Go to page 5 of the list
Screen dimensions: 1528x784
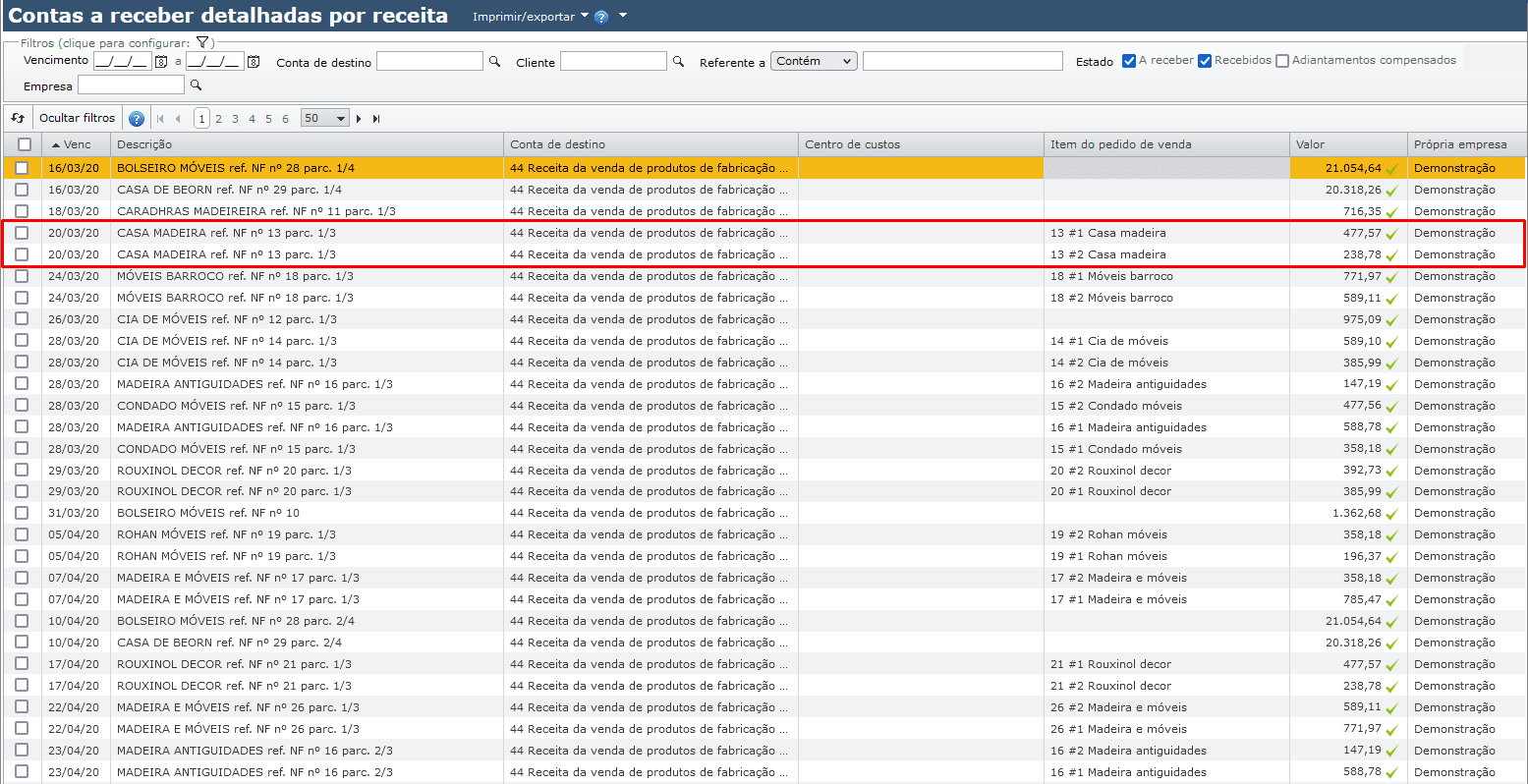click(x=268, y=119)
